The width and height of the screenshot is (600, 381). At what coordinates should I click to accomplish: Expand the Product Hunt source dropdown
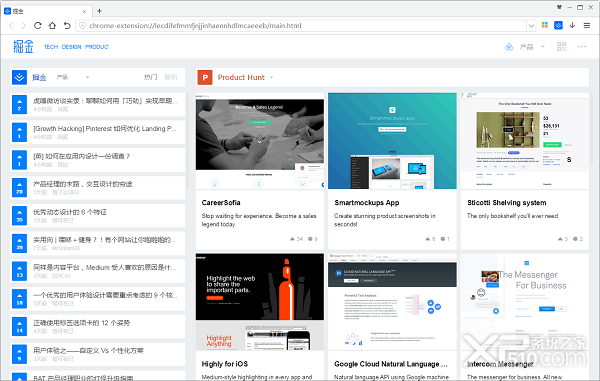click(x=272, y=77)
